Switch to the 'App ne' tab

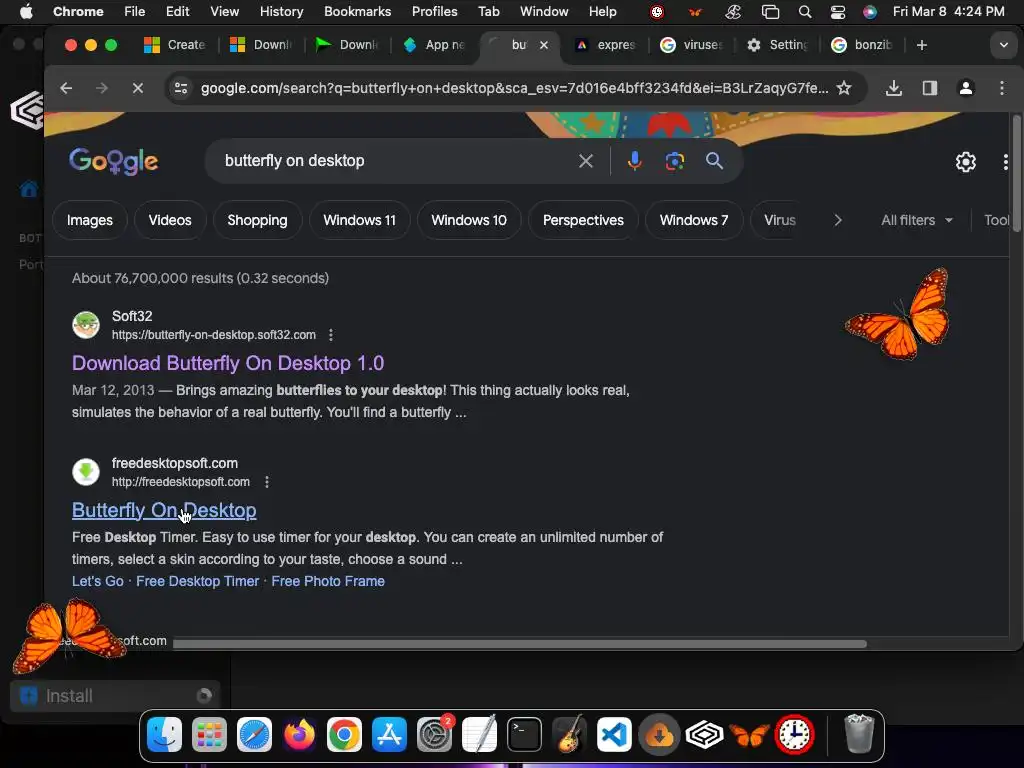(x=434, y=45)
